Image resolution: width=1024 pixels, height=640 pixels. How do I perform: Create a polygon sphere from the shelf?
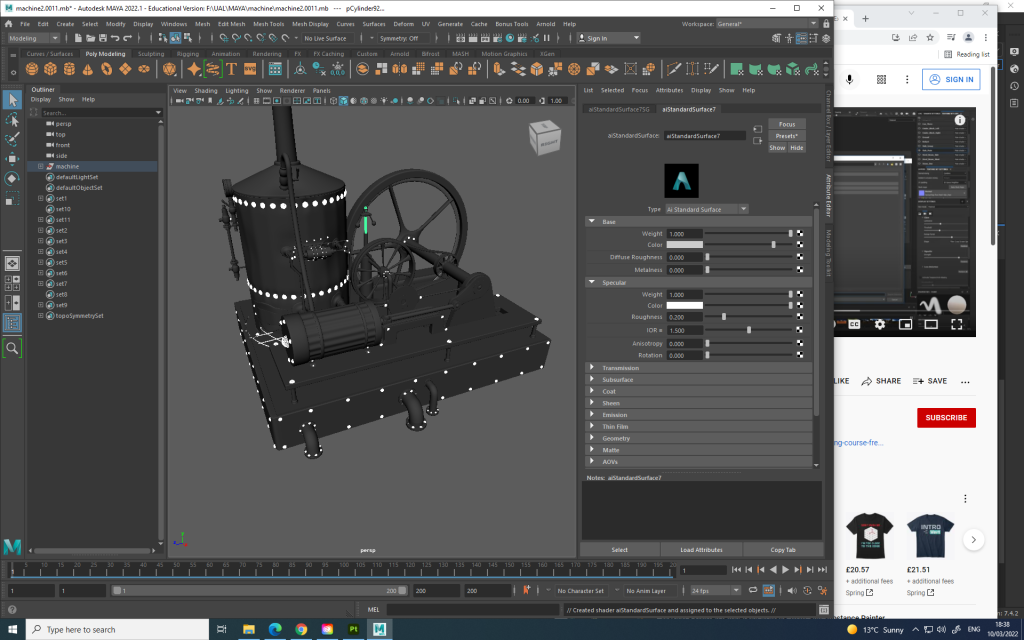tap(31, 69)
